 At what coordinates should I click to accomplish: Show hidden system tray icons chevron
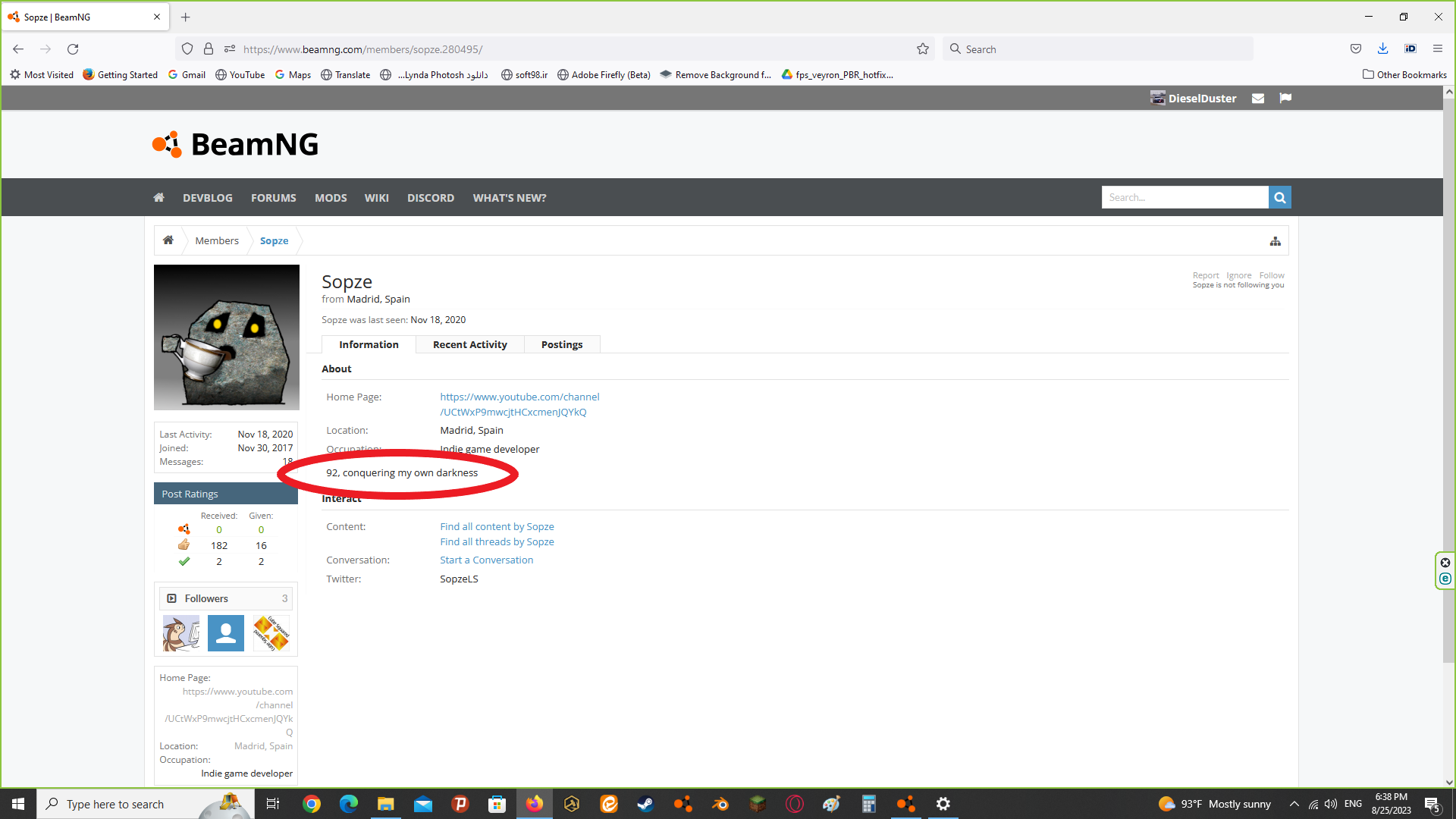(1294, 804)
